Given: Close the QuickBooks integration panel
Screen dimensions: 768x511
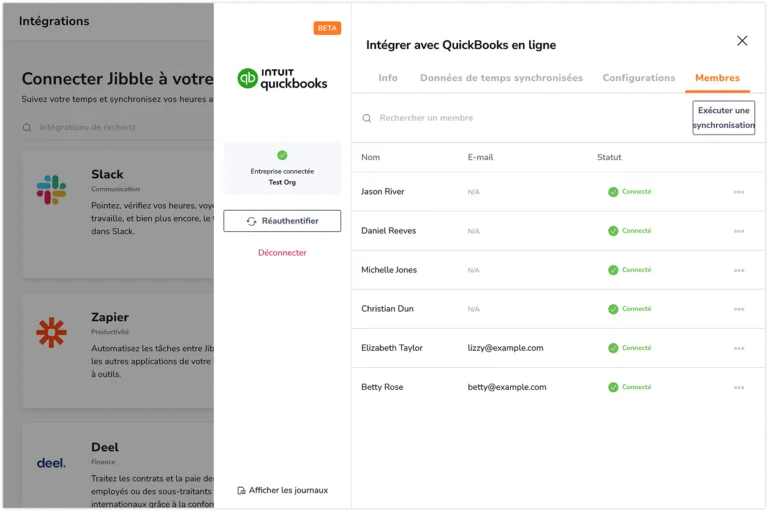Looking at the screenshot, I should (x=742, y=41).
